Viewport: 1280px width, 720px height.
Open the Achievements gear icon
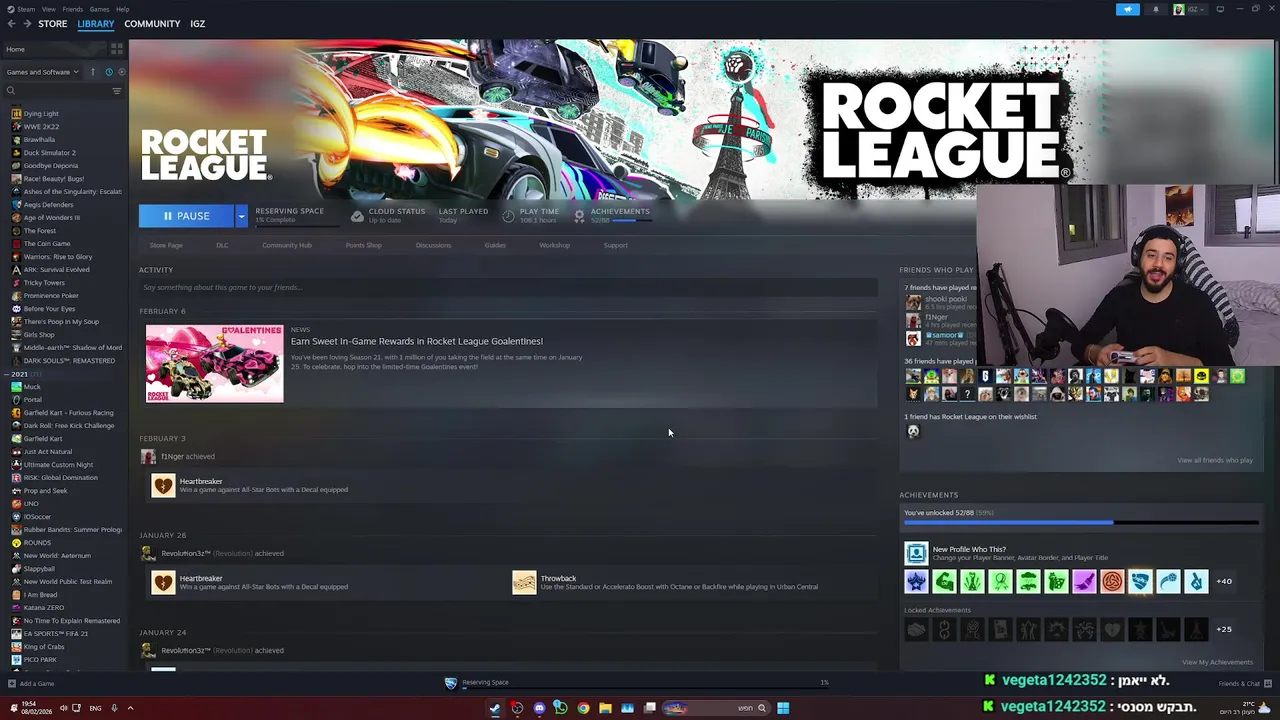click(x=579, y=215)
